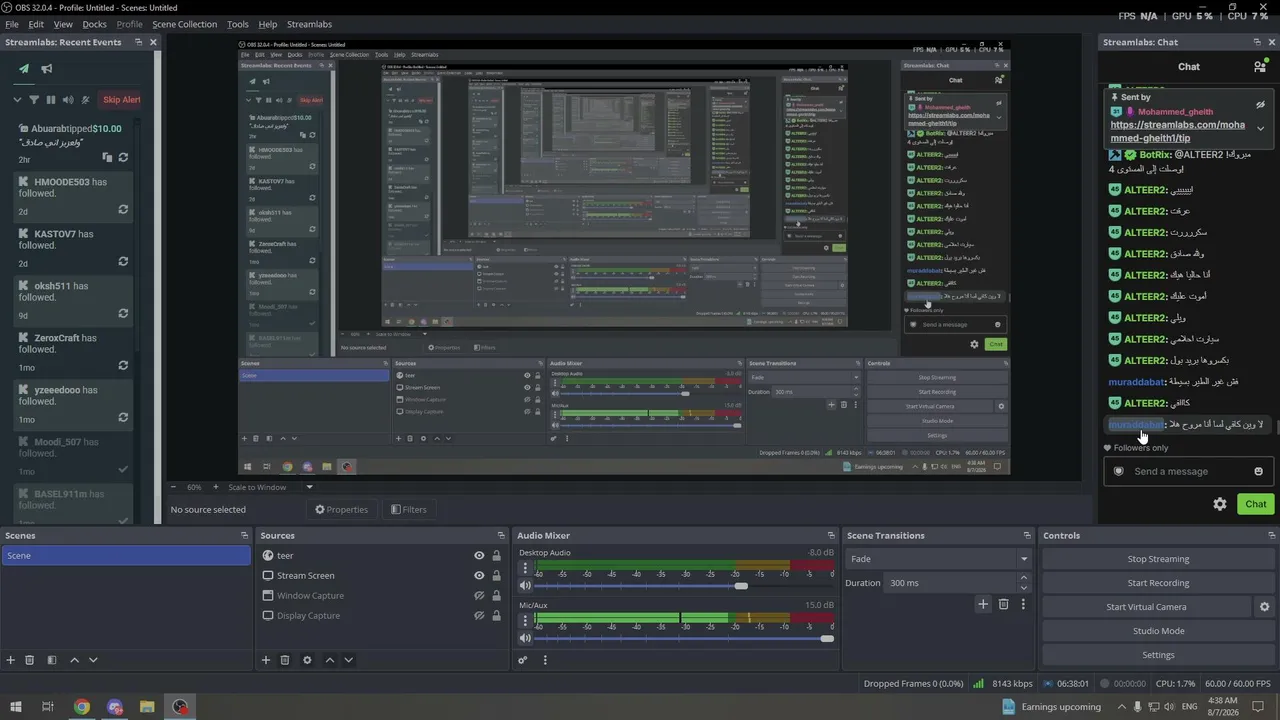Show the Window Capture source
This screenshot has height=720, width=1280.
click(x=479, y=596)
